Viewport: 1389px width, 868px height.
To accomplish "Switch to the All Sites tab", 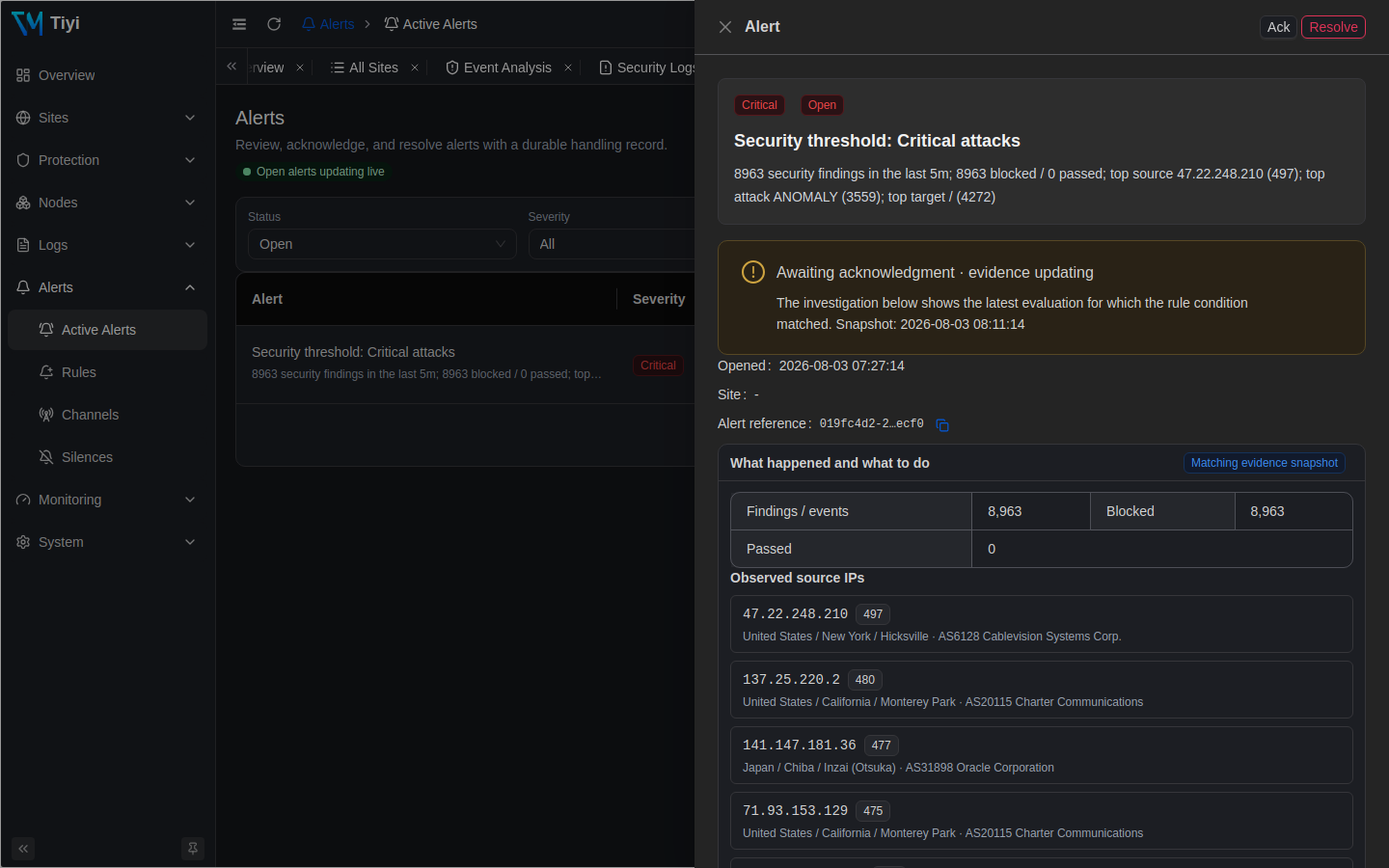I will pos(365,68).
